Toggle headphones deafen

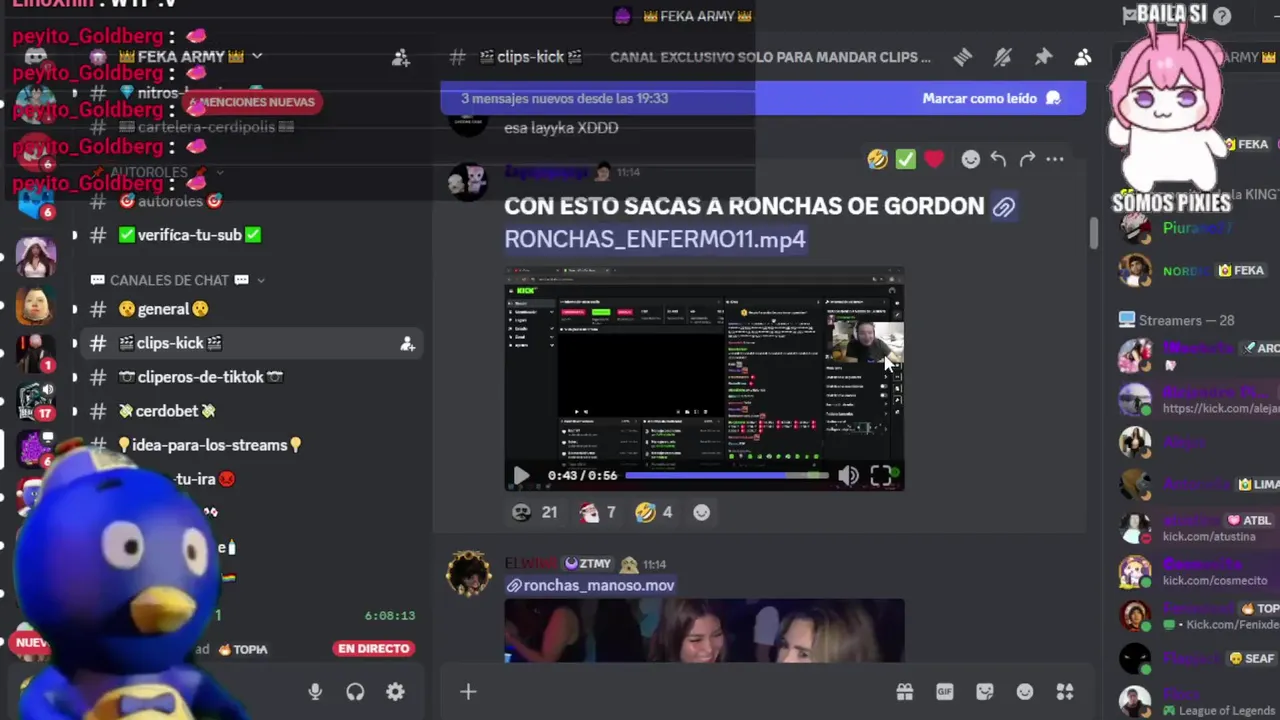click(x=355, y=691)
